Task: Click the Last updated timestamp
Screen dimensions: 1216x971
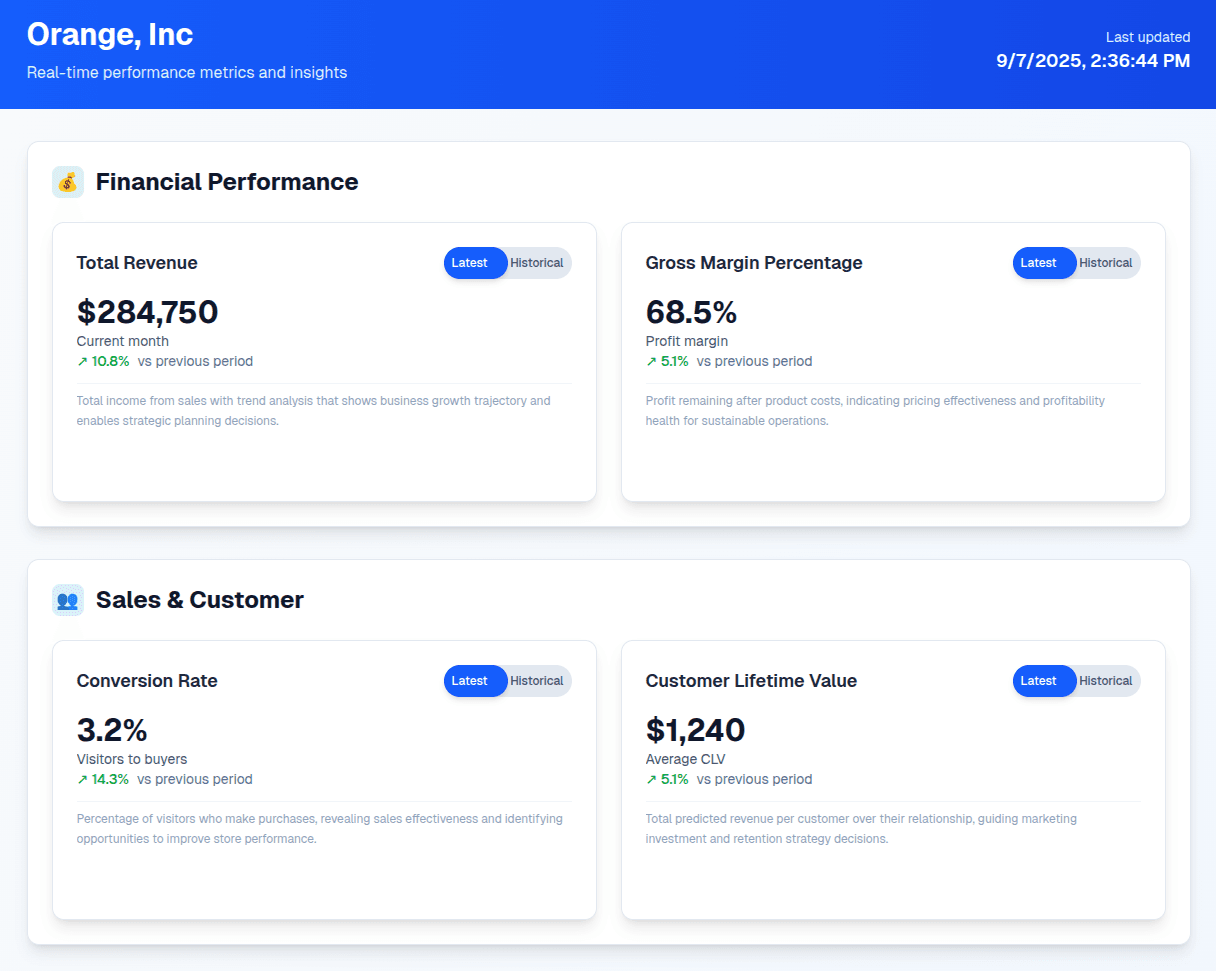Action: [1092, 61]
